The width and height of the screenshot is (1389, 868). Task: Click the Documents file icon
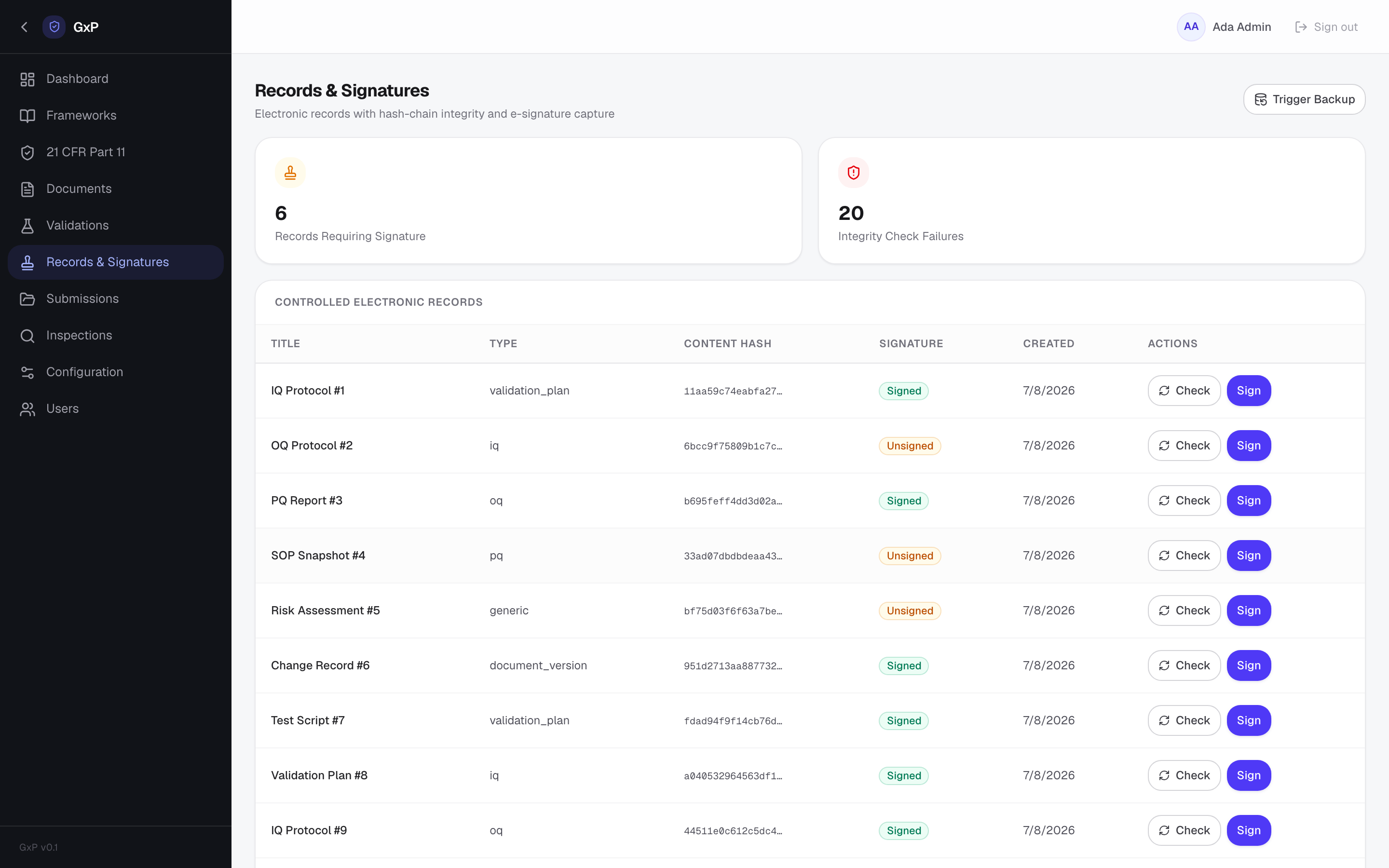27,190
